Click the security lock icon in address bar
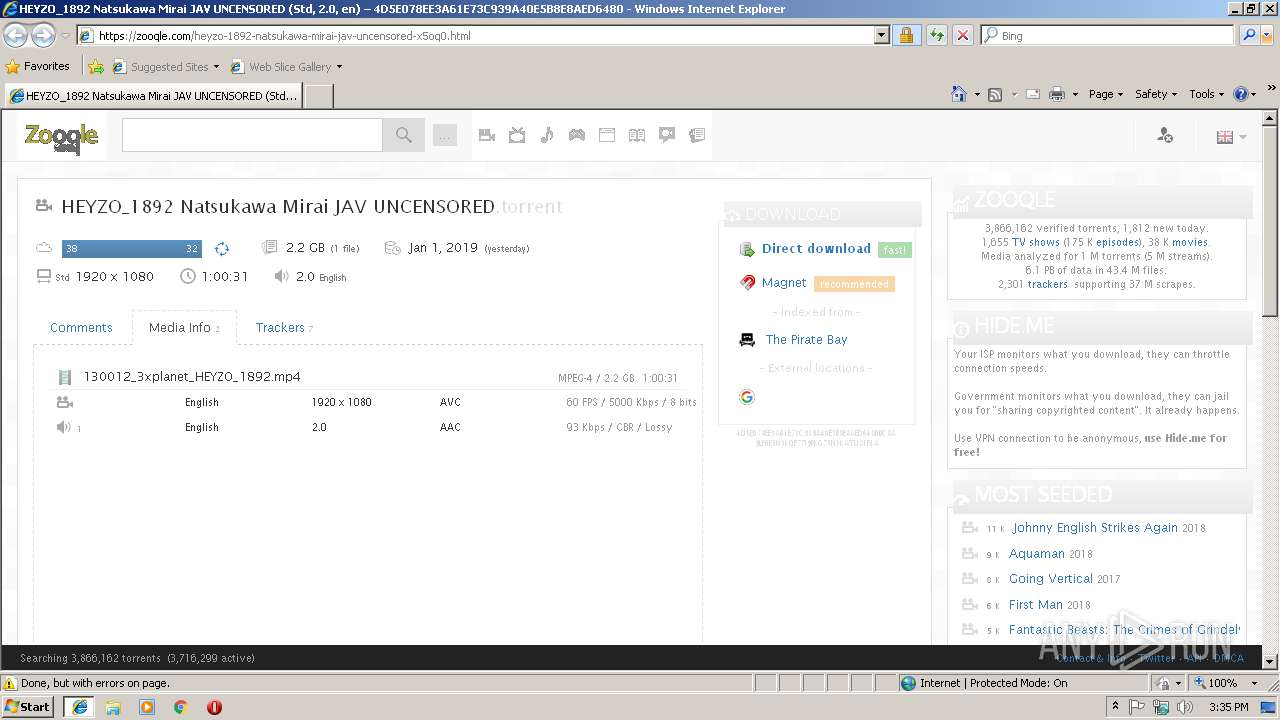1280x720 pixels. [x=906, y=35]
